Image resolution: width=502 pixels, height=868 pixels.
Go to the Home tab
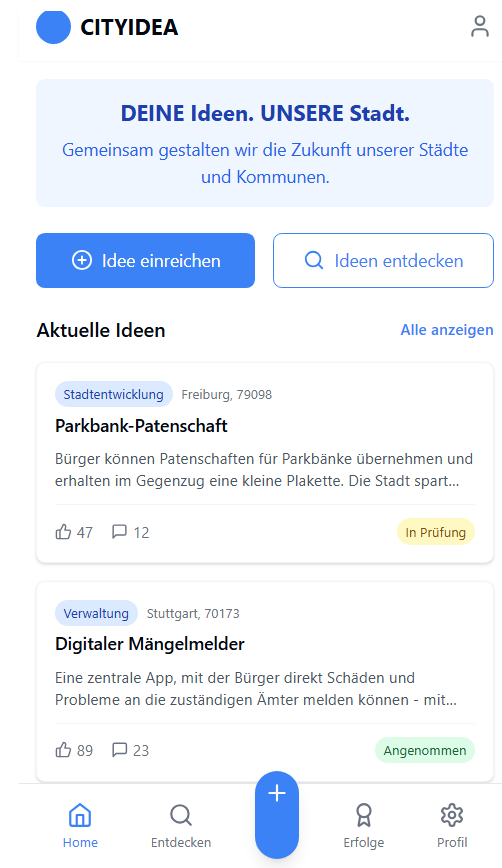tap(80, 826)
